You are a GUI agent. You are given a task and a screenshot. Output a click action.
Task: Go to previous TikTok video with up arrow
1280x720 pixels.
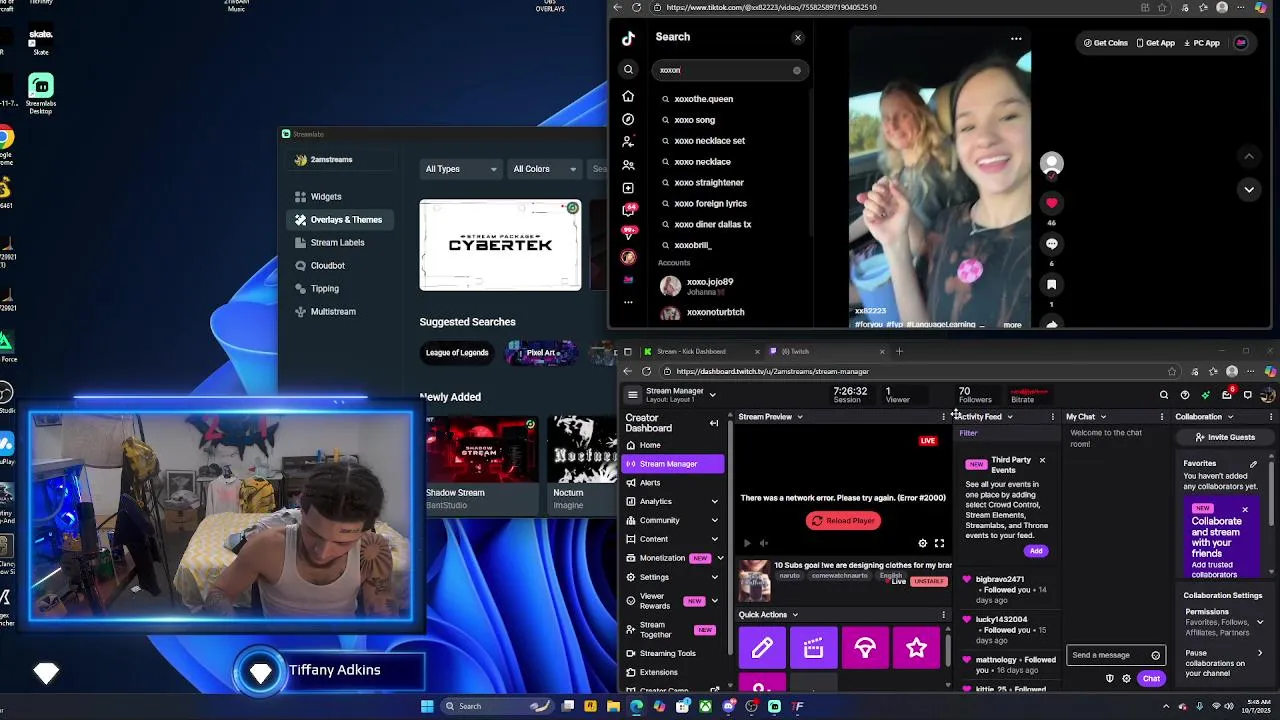pos(1248,157)
